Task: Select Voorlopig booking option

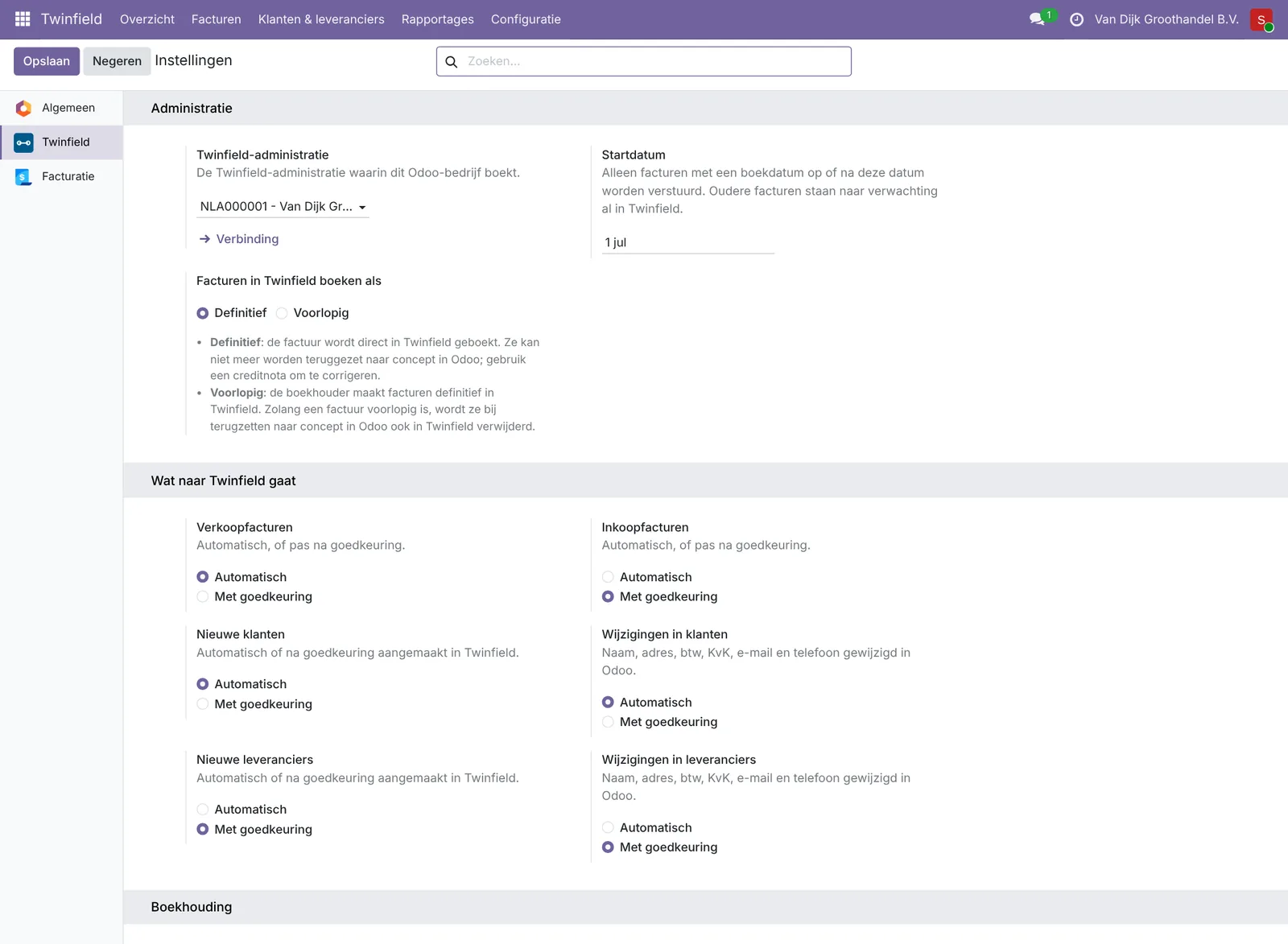Action: (x=282, y=313)
